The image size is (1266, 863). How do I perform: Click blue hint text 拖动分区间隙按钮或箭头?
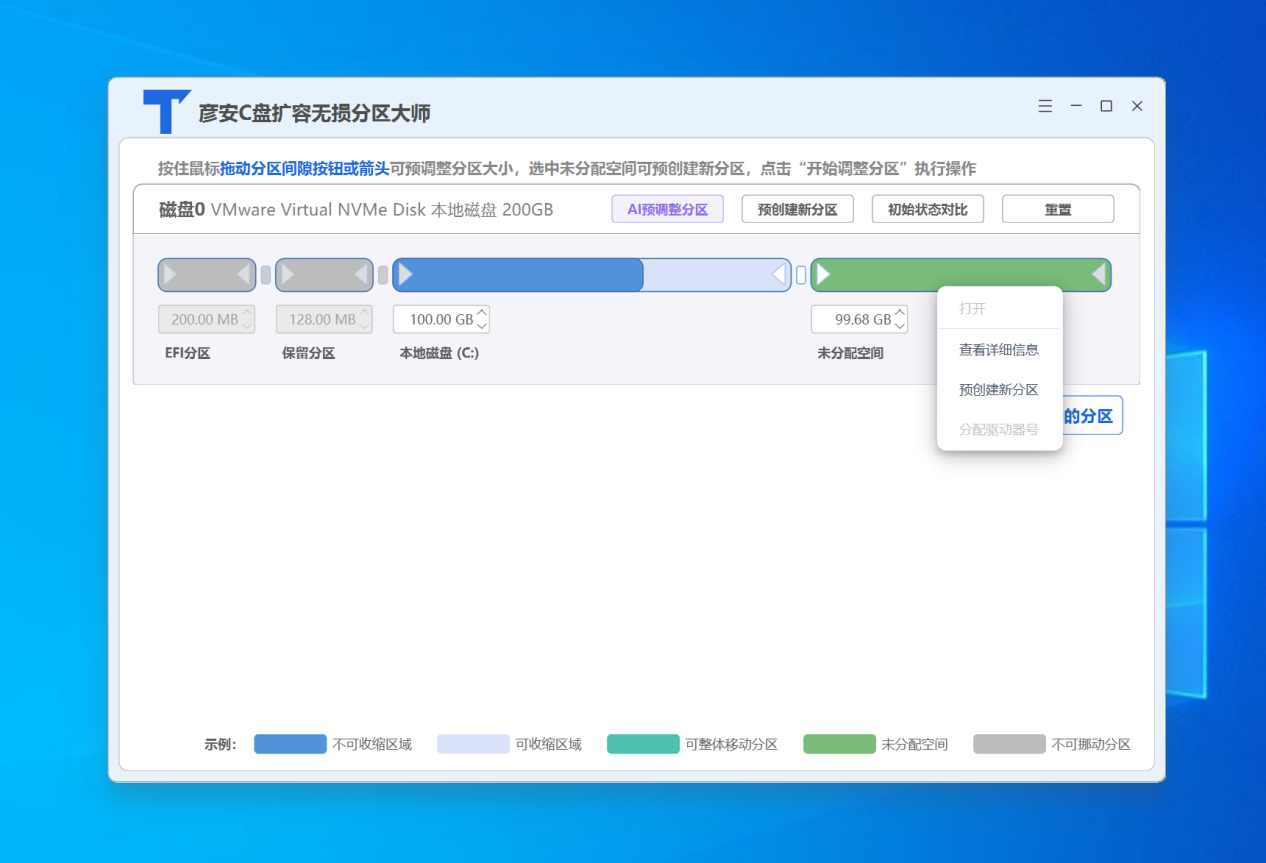[304, 168]
